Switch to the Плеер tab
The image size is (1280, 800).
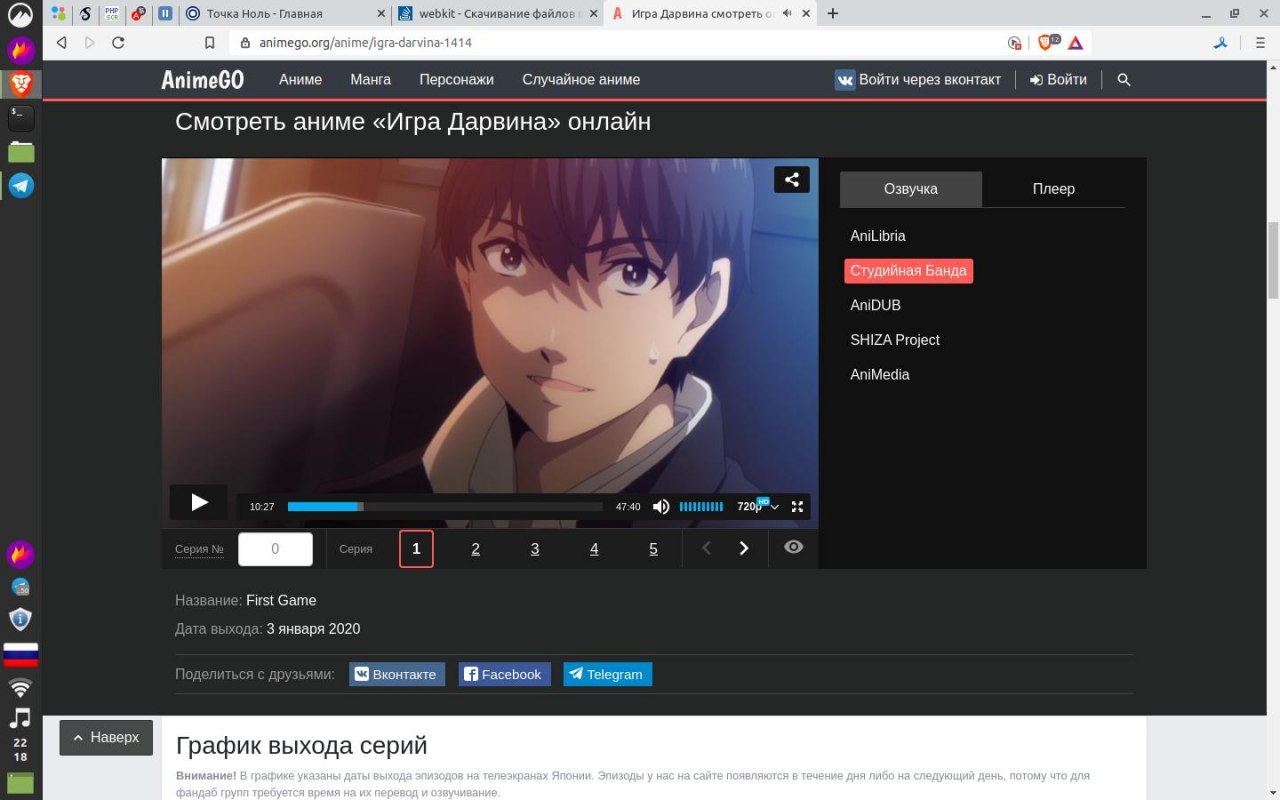coord(1054,189)
